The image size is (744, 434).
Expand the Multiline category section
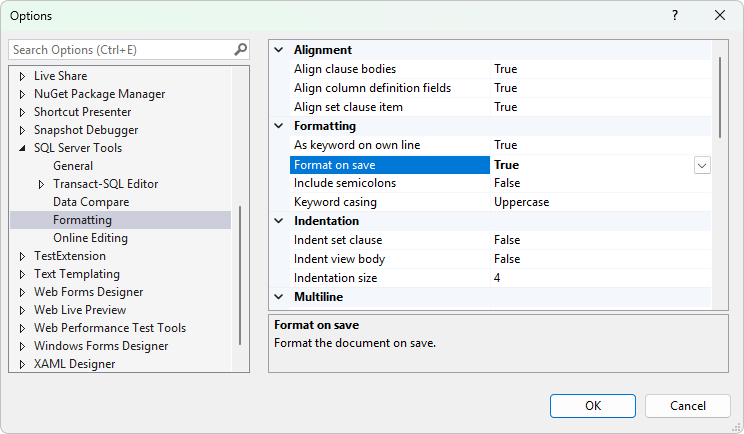click(x=278, y=297)
